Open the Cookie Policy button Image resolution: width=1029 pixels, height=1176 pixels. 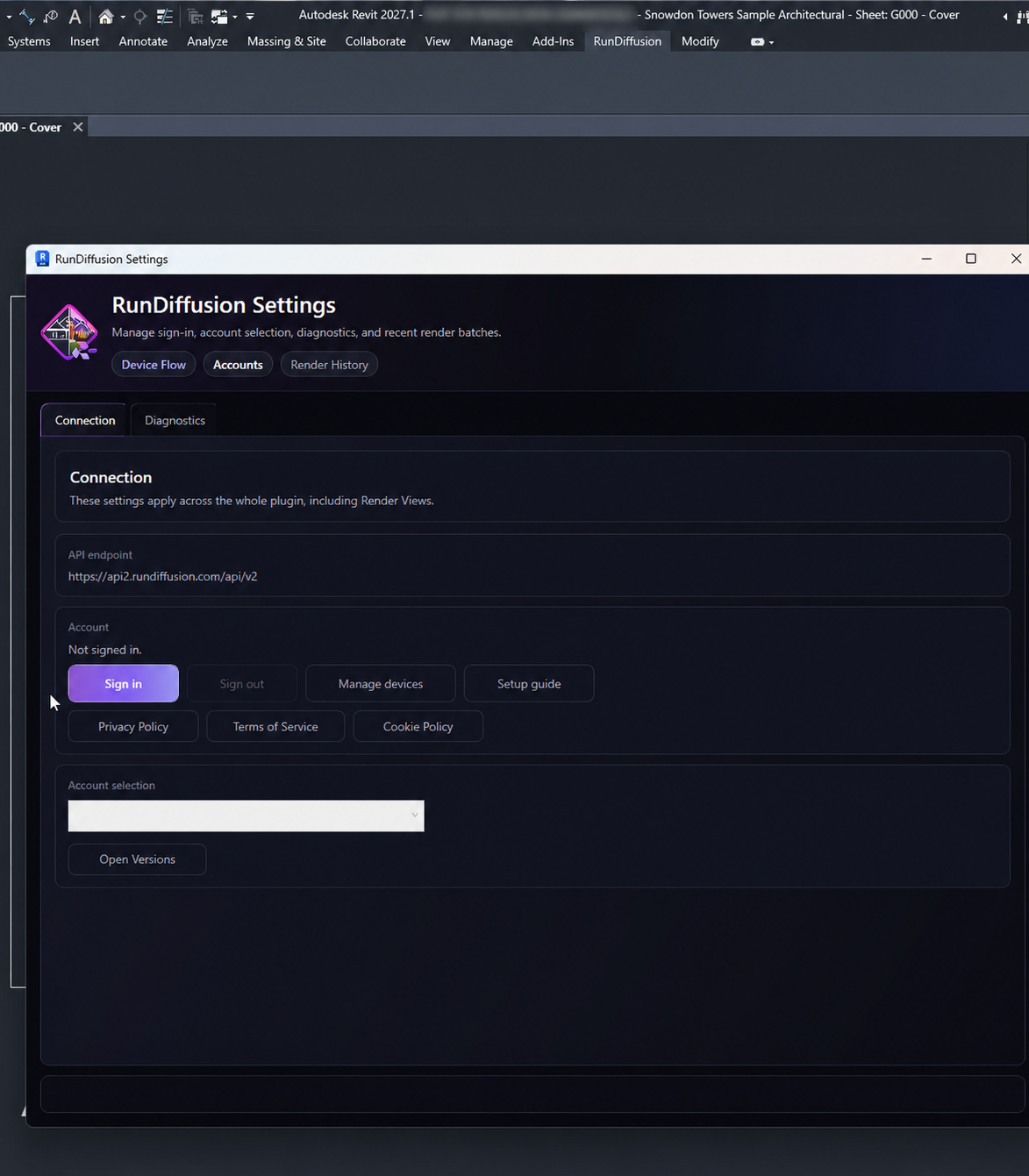click(x=418, y=726)
